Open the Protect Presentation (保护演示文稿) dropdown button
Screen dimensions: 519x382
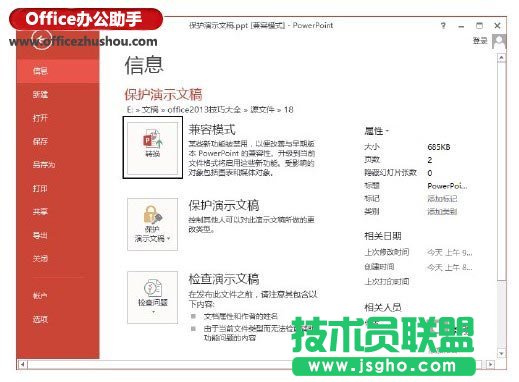153,224
